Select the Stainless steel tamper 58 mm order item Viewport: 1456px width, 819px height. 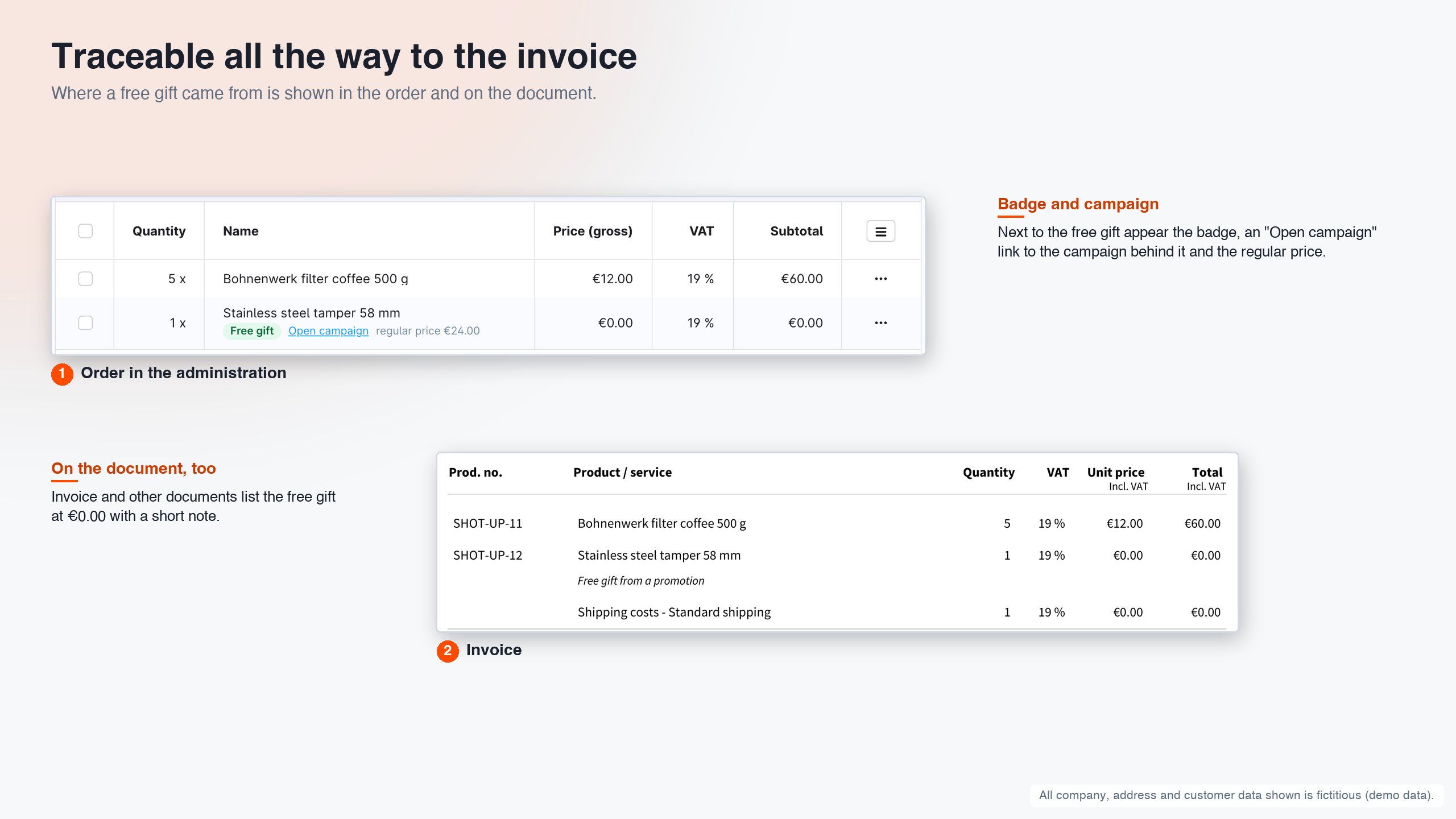(312, 313)
